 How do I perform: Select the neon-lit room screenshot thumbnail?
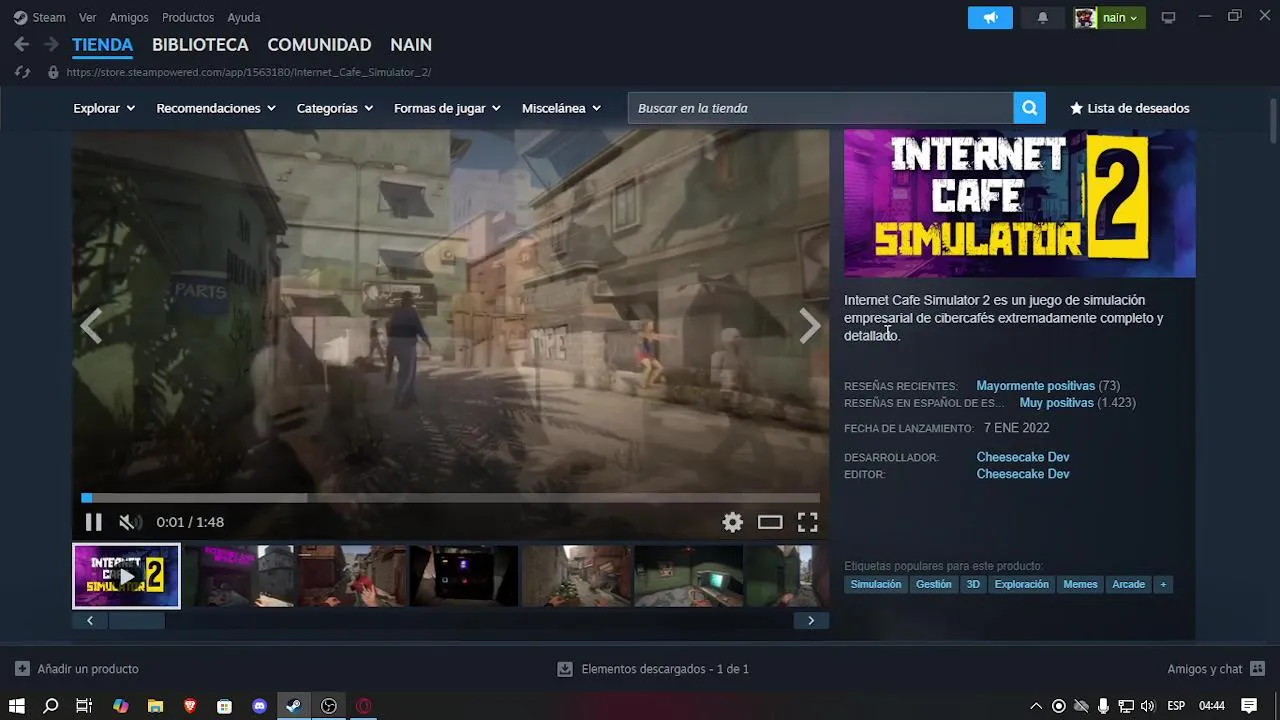(239, 576)
